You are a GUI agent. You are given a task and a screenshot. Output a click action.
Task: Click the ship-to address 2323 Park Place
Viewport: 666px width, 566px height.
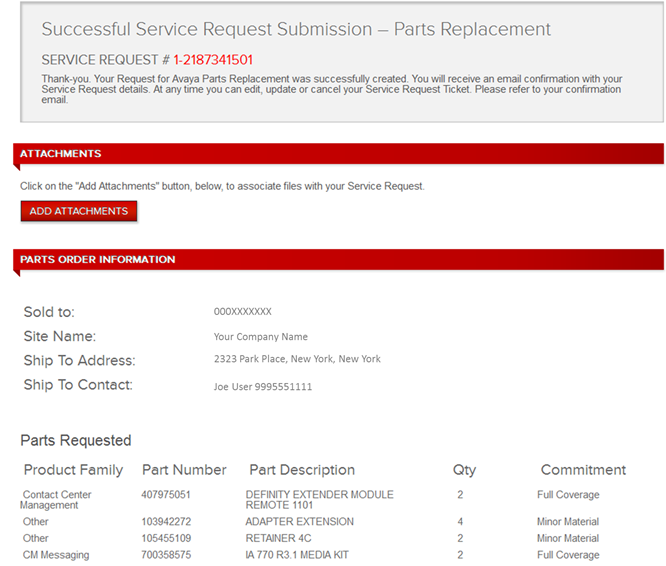tap(297, 359)
